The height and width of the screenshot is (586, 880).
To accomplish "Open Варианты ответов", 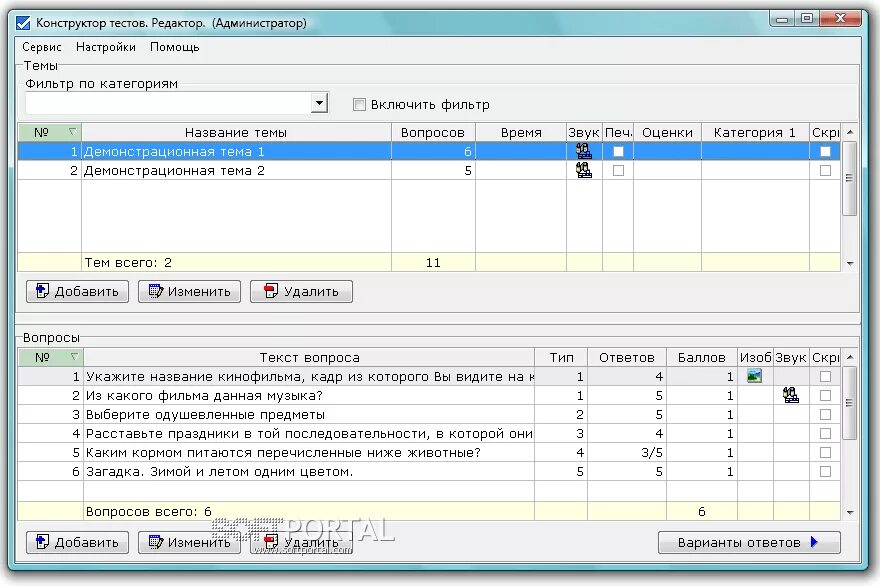I will click(x=749, y=542).
